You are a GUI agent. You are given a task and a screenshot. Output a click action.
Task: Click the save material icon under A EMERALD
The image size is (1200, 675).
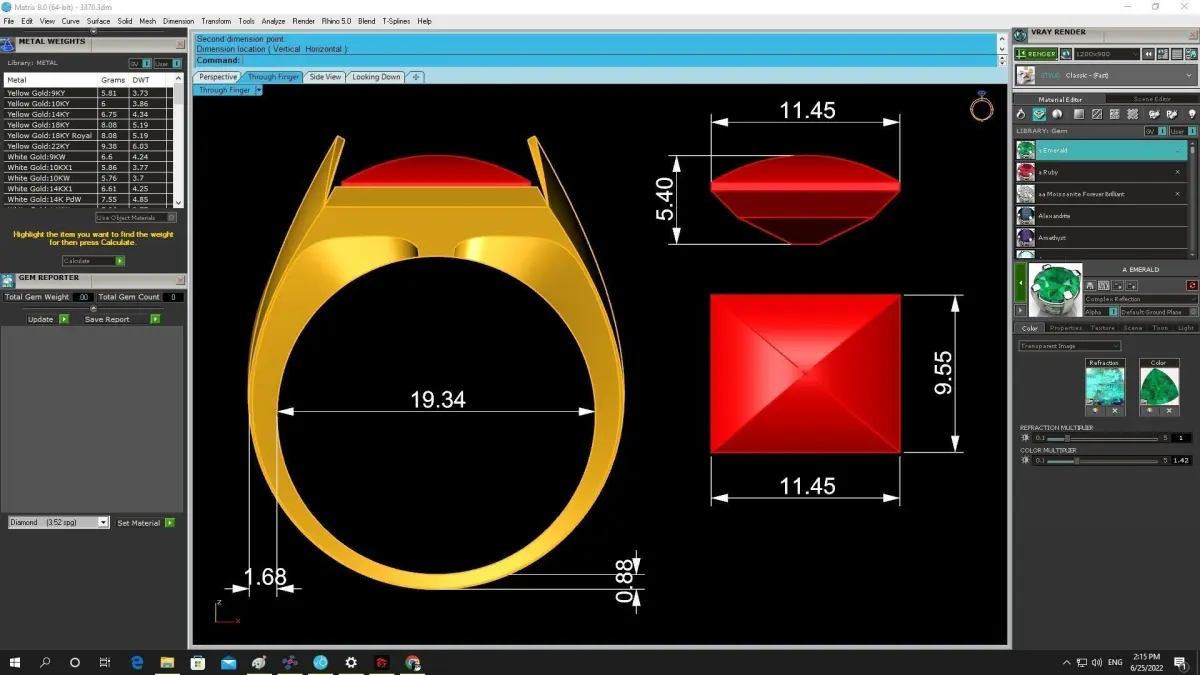click(1091, 286)
